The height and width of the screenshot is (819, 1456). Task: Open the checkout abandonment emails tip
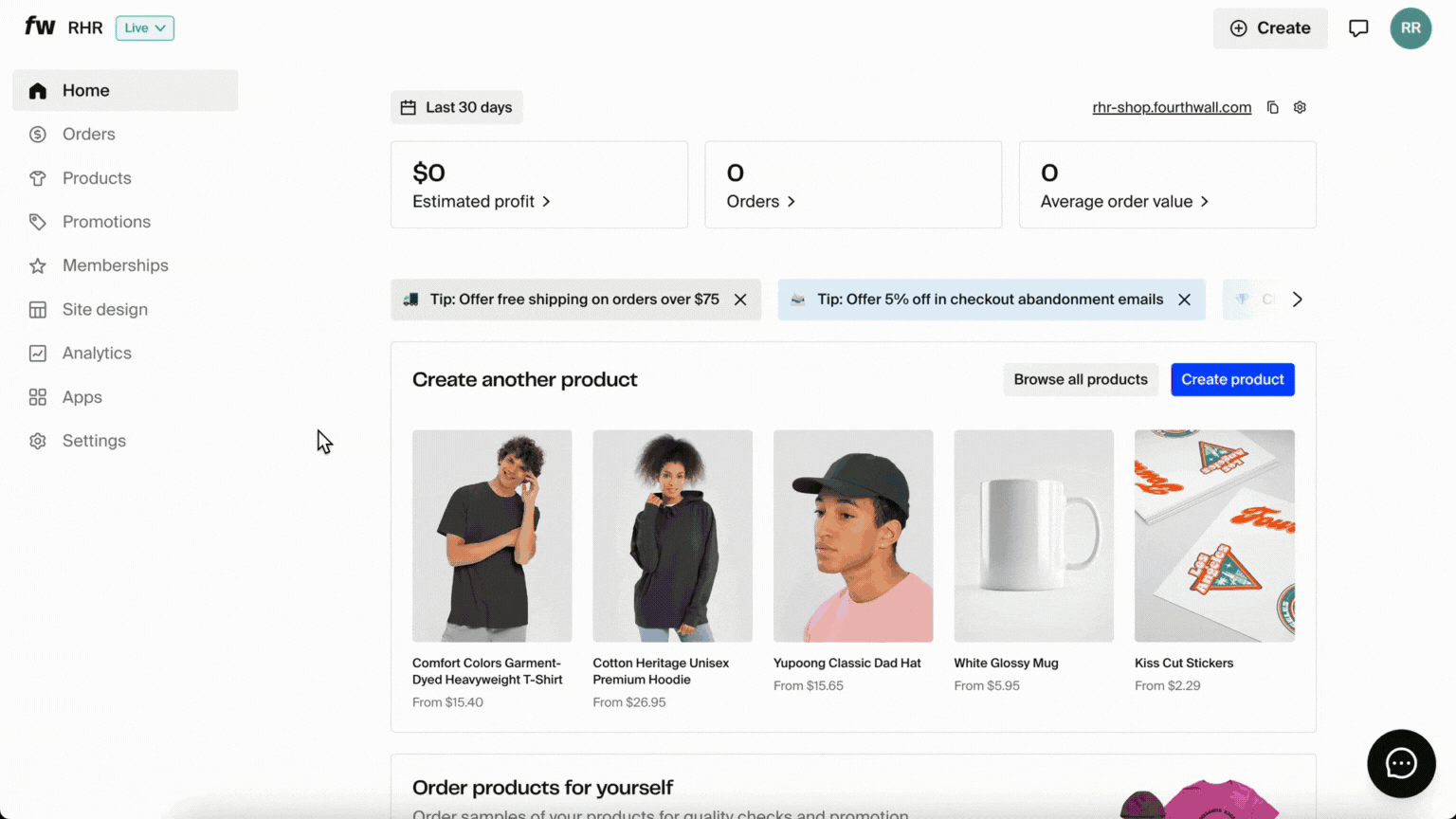pyautogui.click(x=991, y=300)
